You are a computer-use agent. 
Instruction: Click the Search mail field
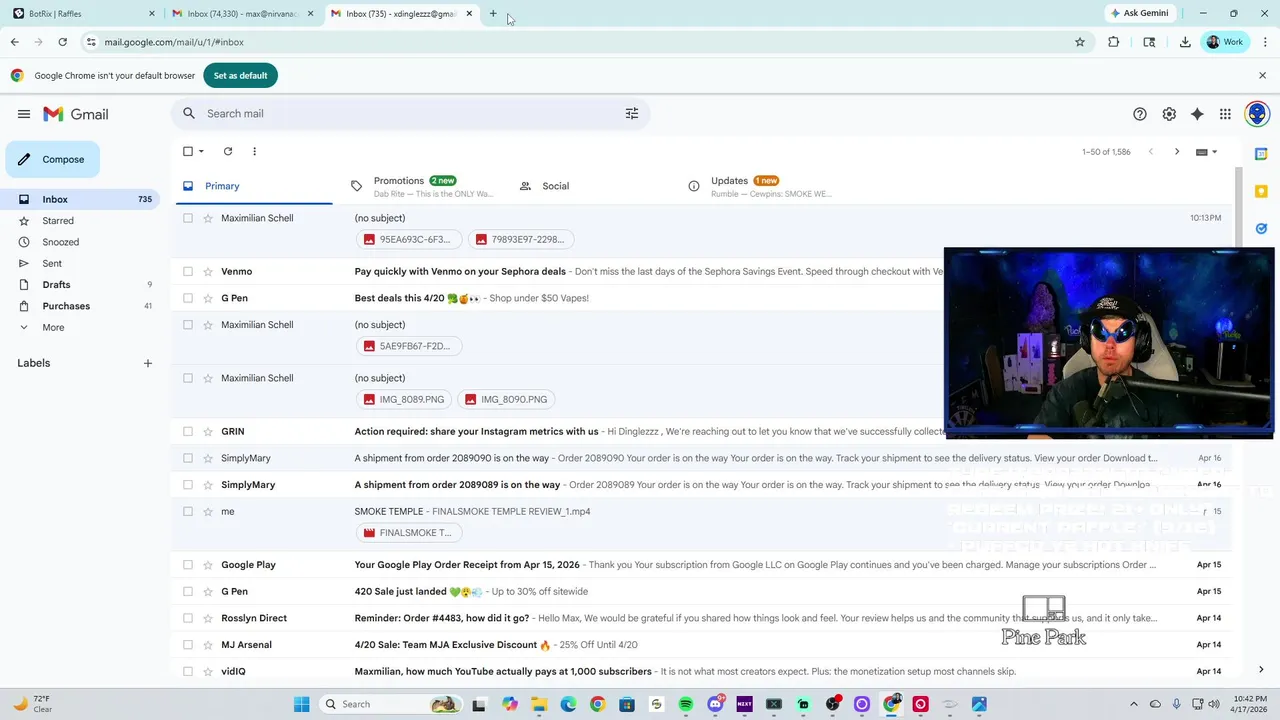coord(410,114)
